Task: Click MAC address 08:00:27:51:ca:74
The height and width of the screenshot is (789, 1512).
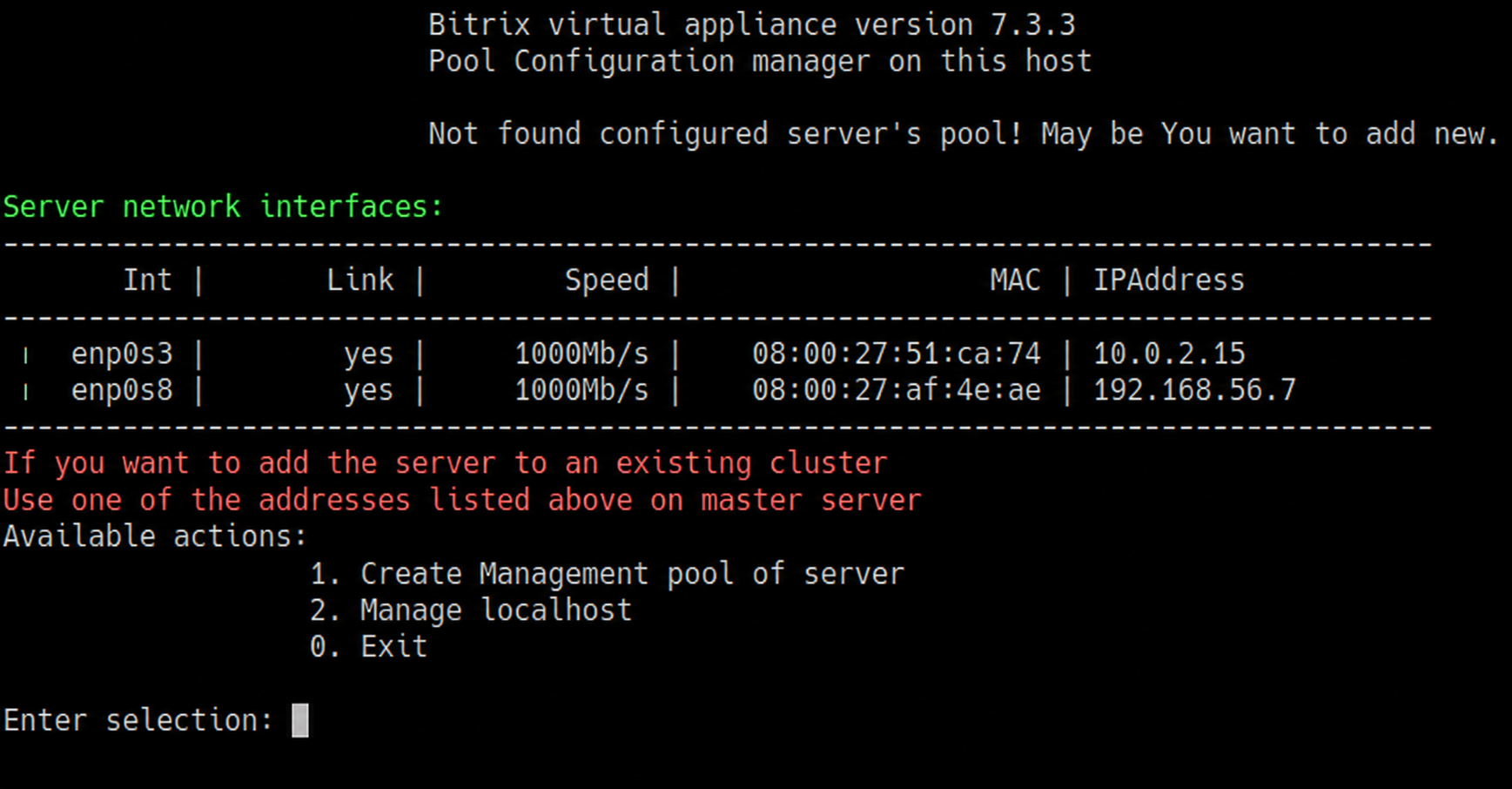Action: tap(896, 354)
